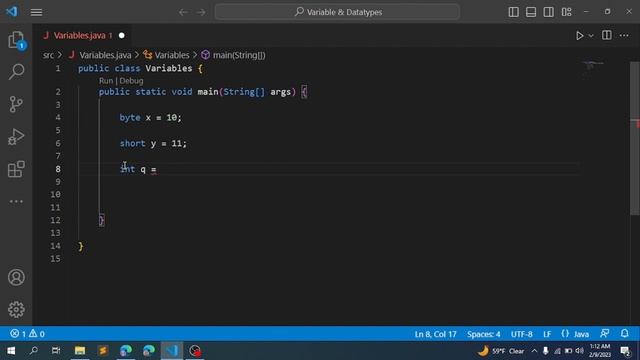Viewport: 640px width, 360px height.
Task: Click the VS Code taskbar icon
Action: click(x=172, y=351)
